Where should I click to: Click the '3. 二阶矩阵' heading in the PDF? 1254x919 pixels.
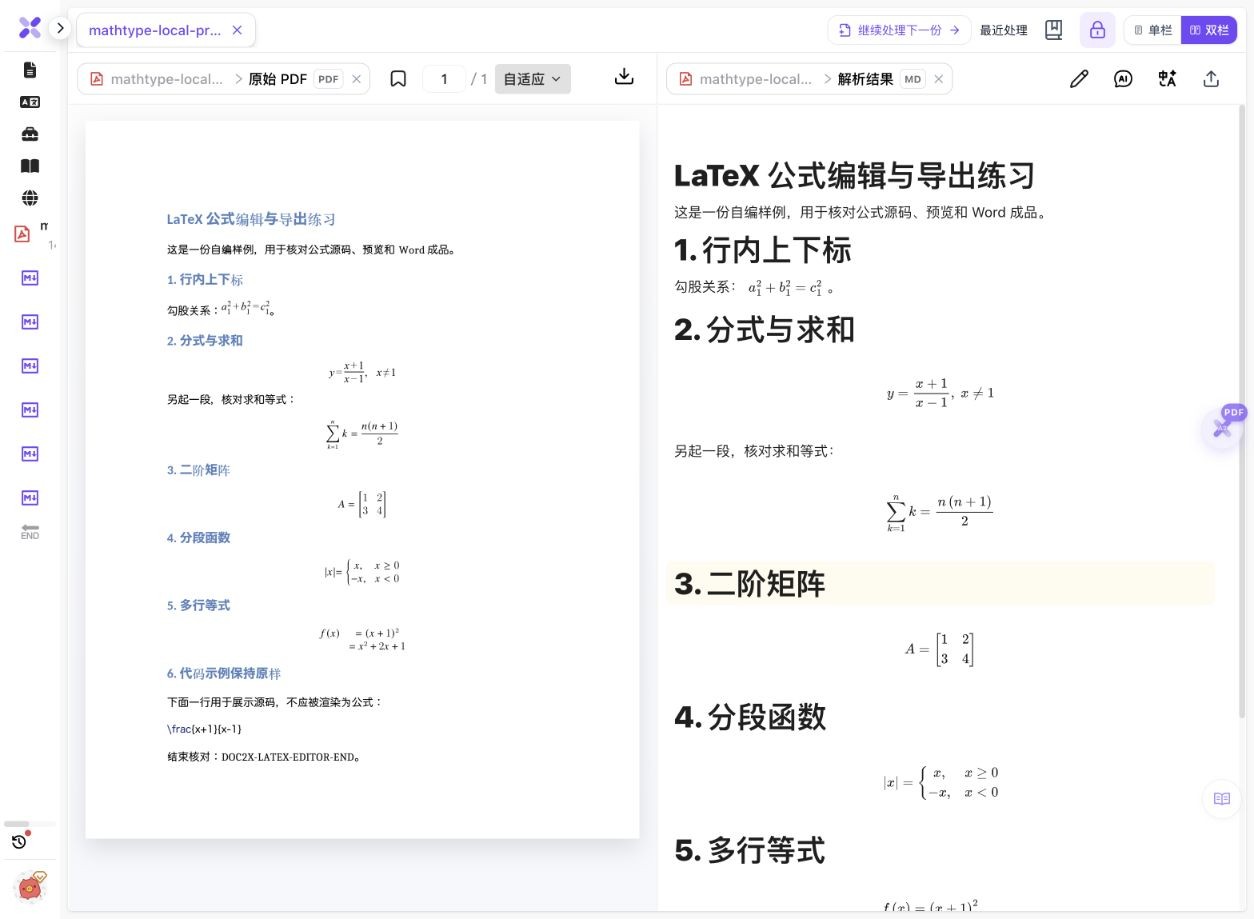pyautogui.click(x=198, y=470)
